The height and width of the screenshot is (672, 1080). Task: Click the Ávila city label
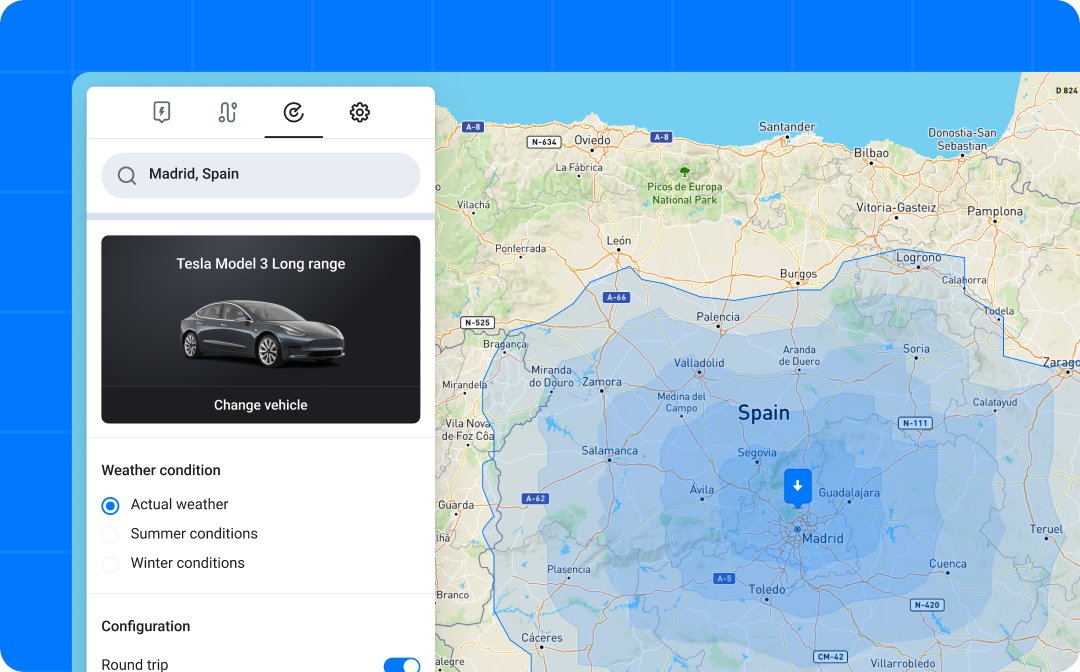pos(702,490)
